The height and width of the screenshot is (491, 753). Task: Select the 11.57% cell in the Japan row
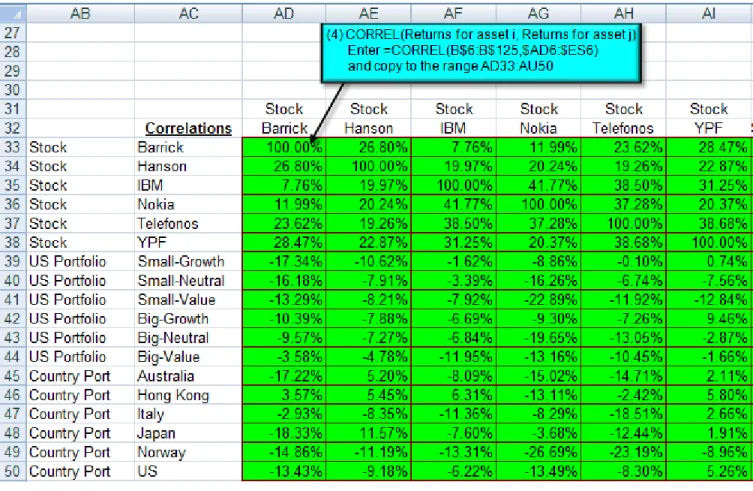[x=368, y=433]
